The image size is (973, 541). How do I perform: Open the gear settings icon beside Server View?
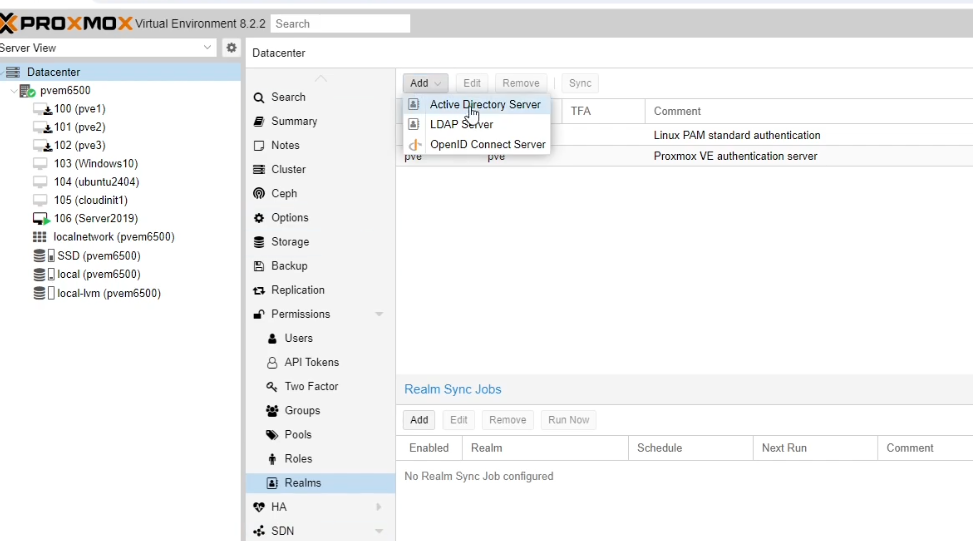click(231, 48)
